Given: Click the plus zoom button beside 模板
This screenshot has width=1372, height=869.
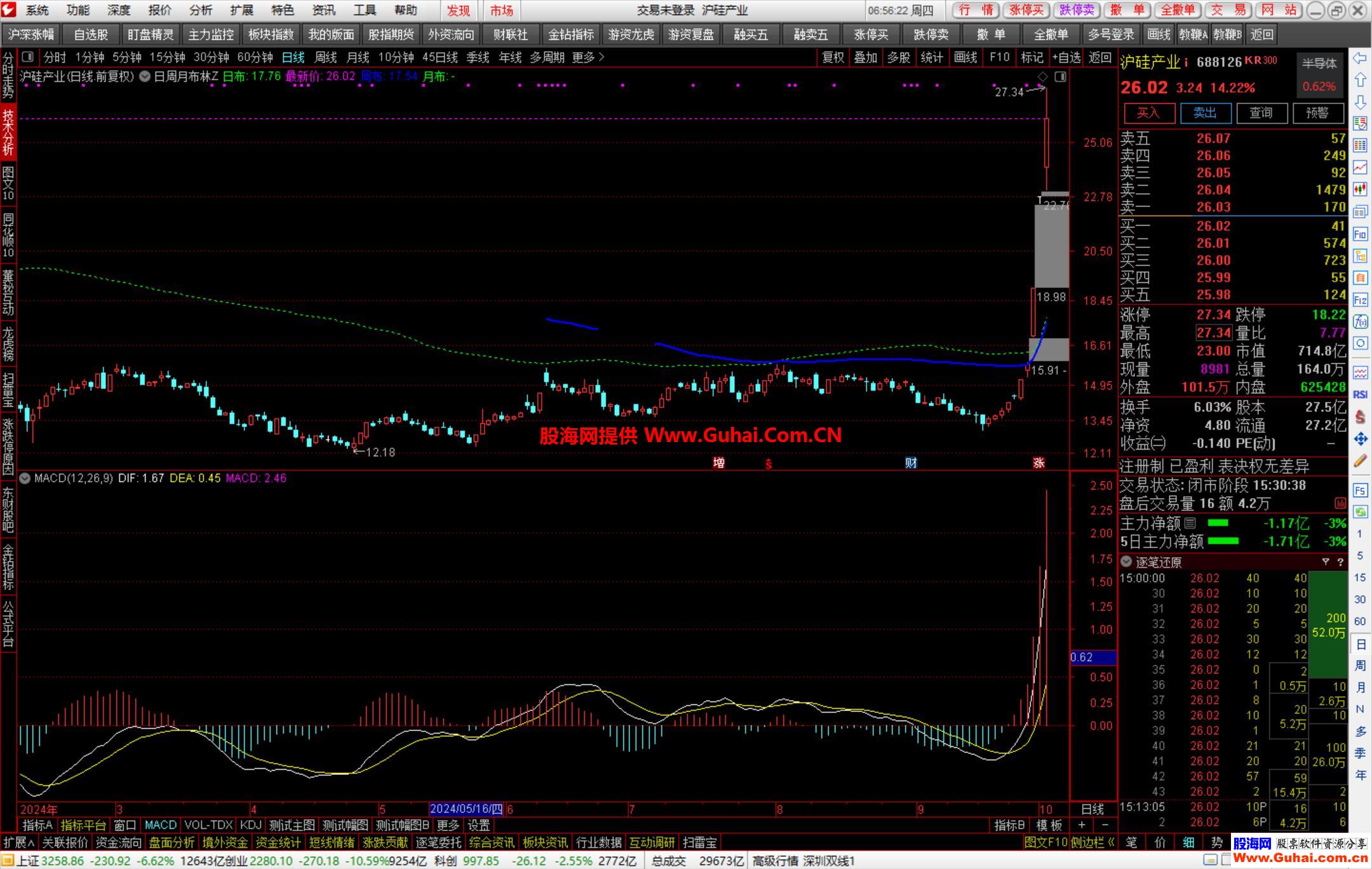Looking at the screenshot, I should coord(1082,825).
